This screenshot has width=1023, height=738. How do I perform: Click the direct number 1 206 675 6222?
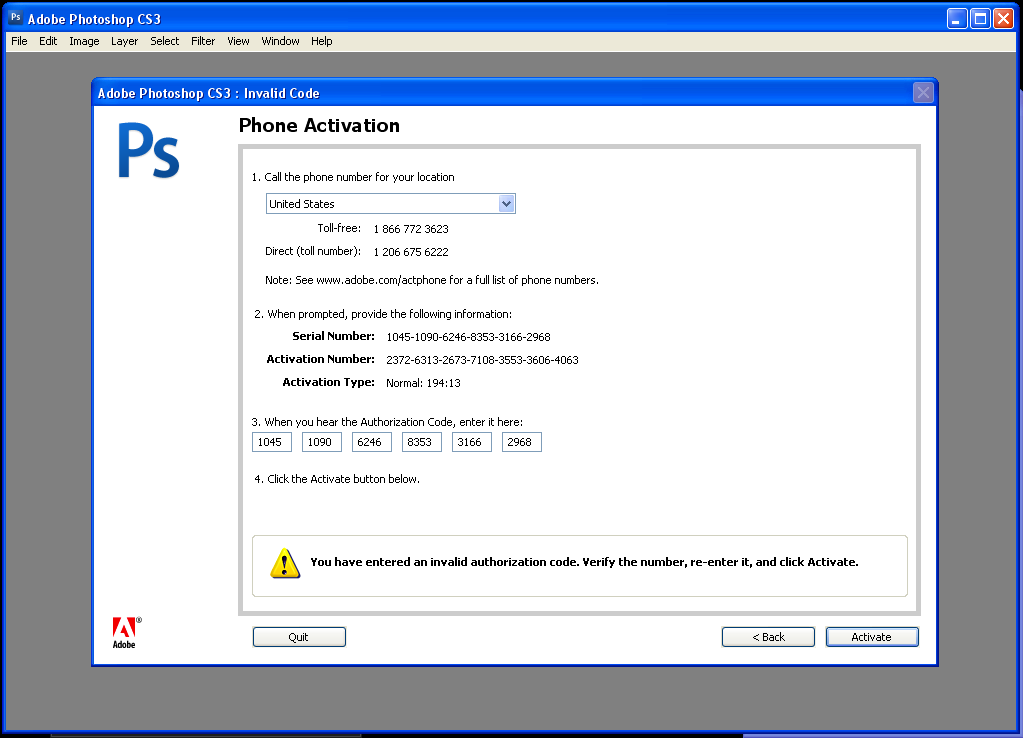click(x=411, y=252)
